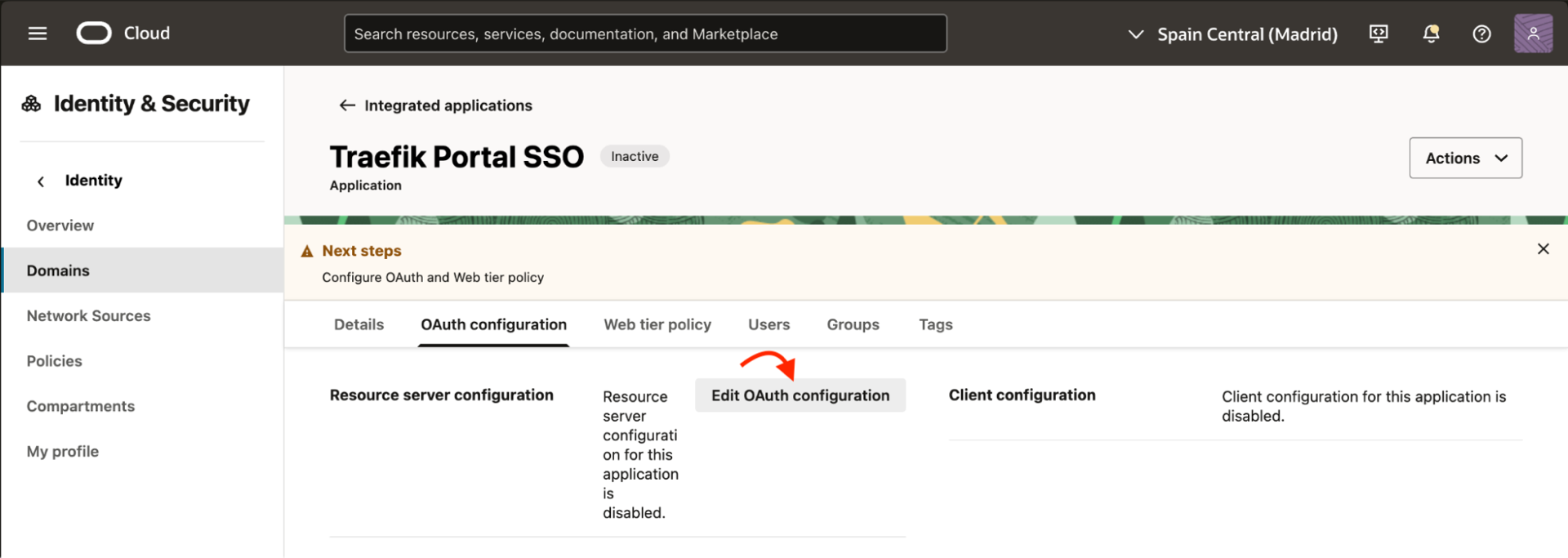This screenshot has height=558, width=1568.
Task: Open the notifications bell
Action: pos(1431,33)
